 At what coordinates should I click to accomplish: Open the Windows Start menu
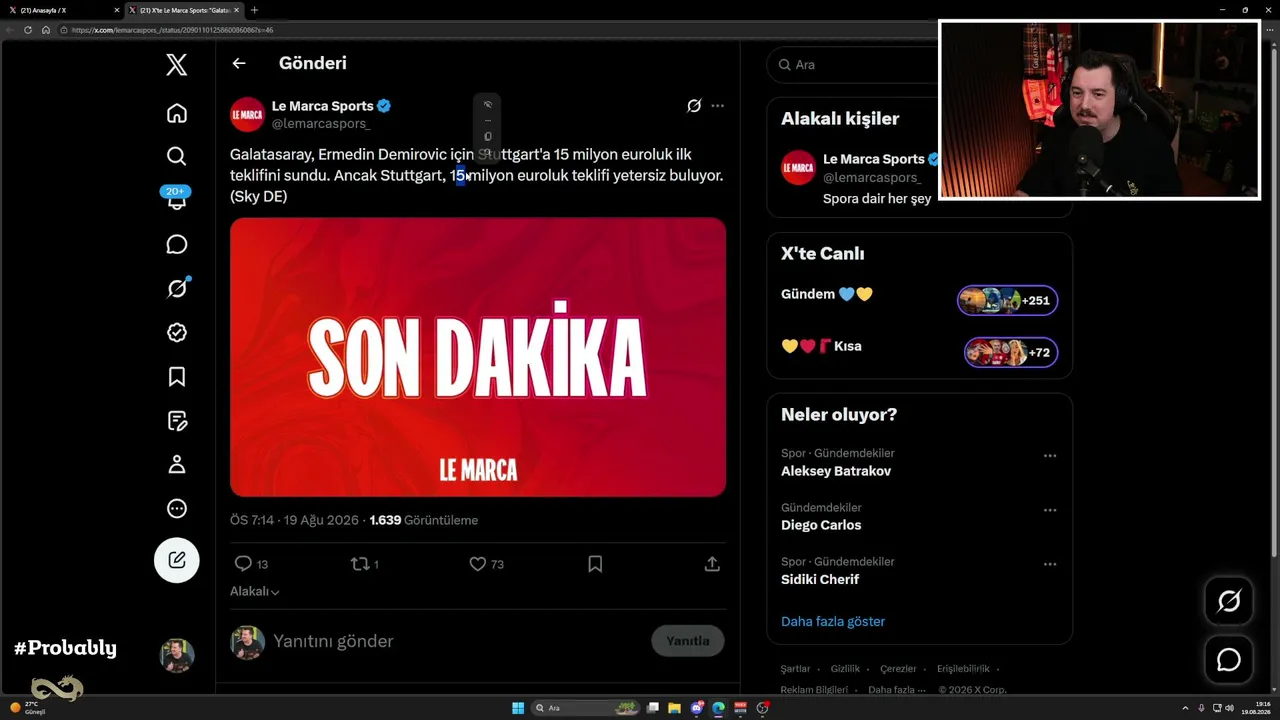point(518,708)
